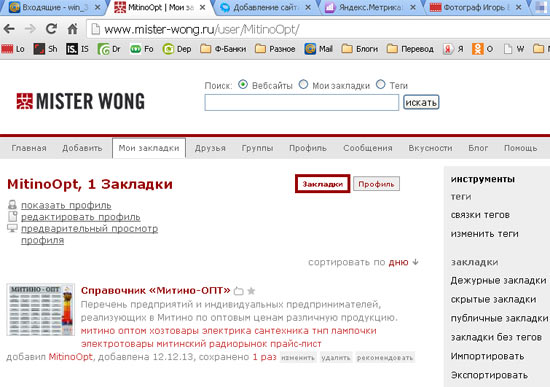The height and width of the screenshot is (387, 550).
Task: Click the browser forward arrow
Action: 30,29
